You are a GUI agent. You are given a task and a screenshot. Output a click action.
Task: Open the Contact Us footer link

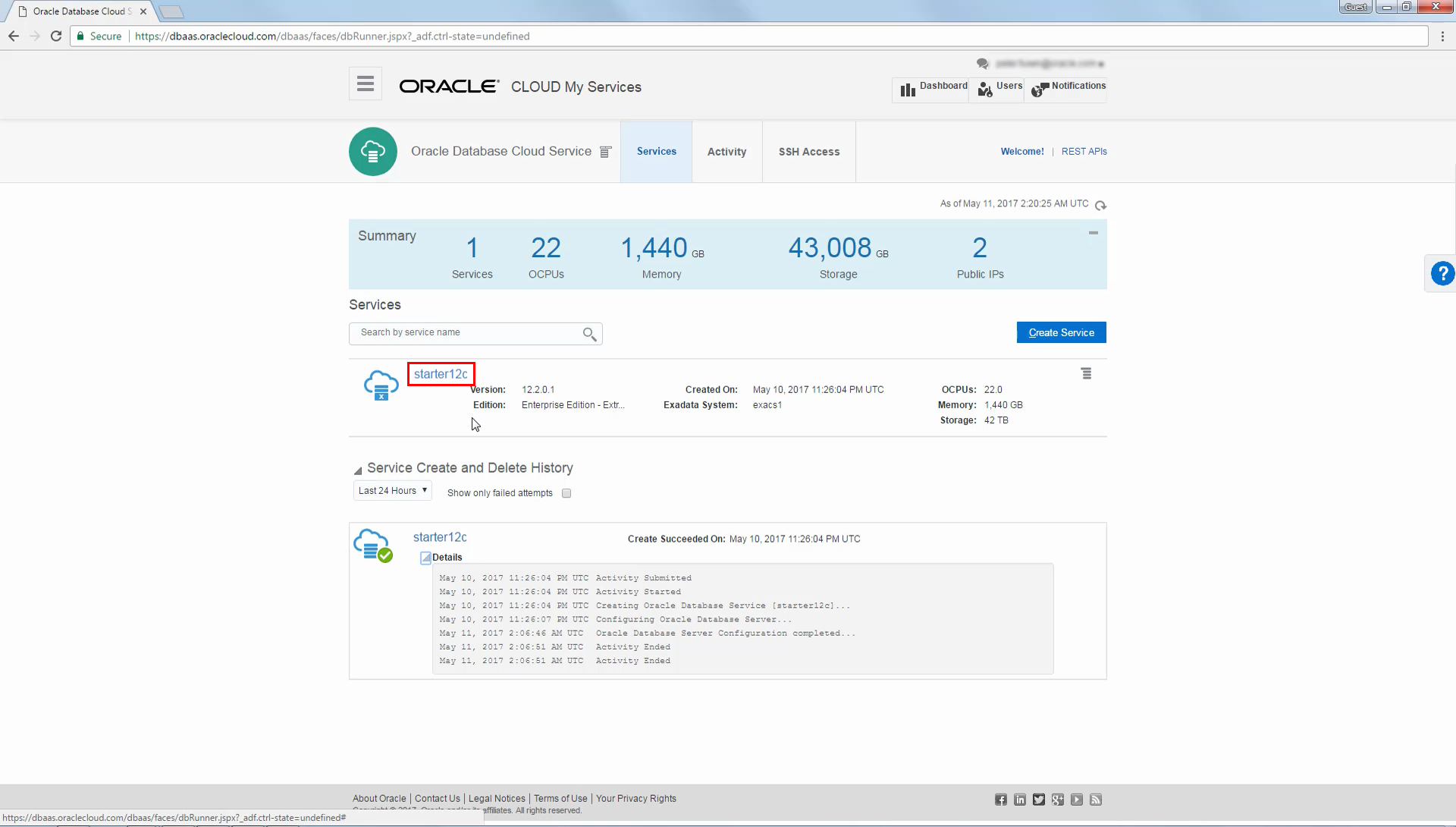[438, 799]
